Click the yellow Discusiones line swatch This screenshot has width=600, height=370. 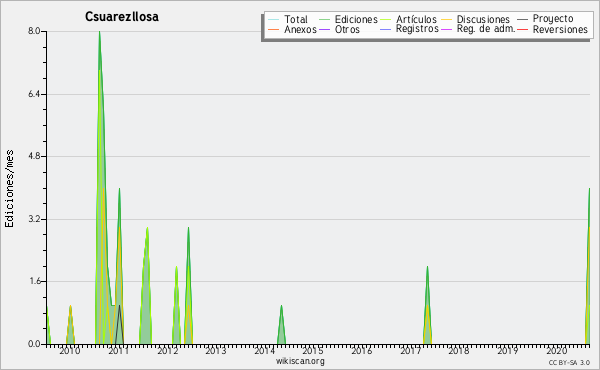pyautogui.click(x=447, y=19)
